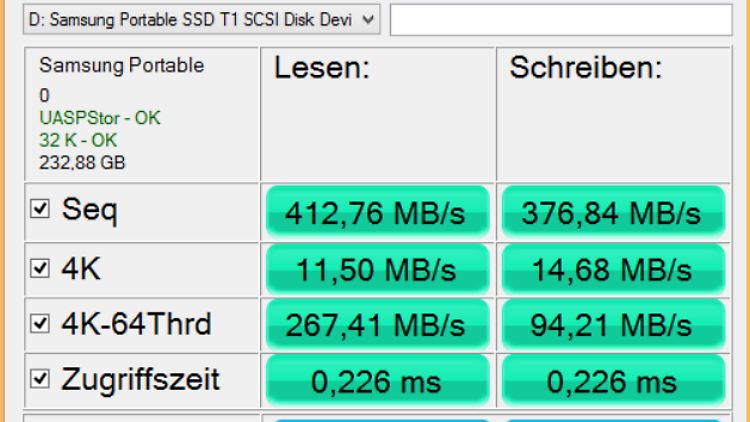Select the 4K read result 11,50 MB/s
The height and width of the screenshot is (422, 750).
click(x=375, y=269)
